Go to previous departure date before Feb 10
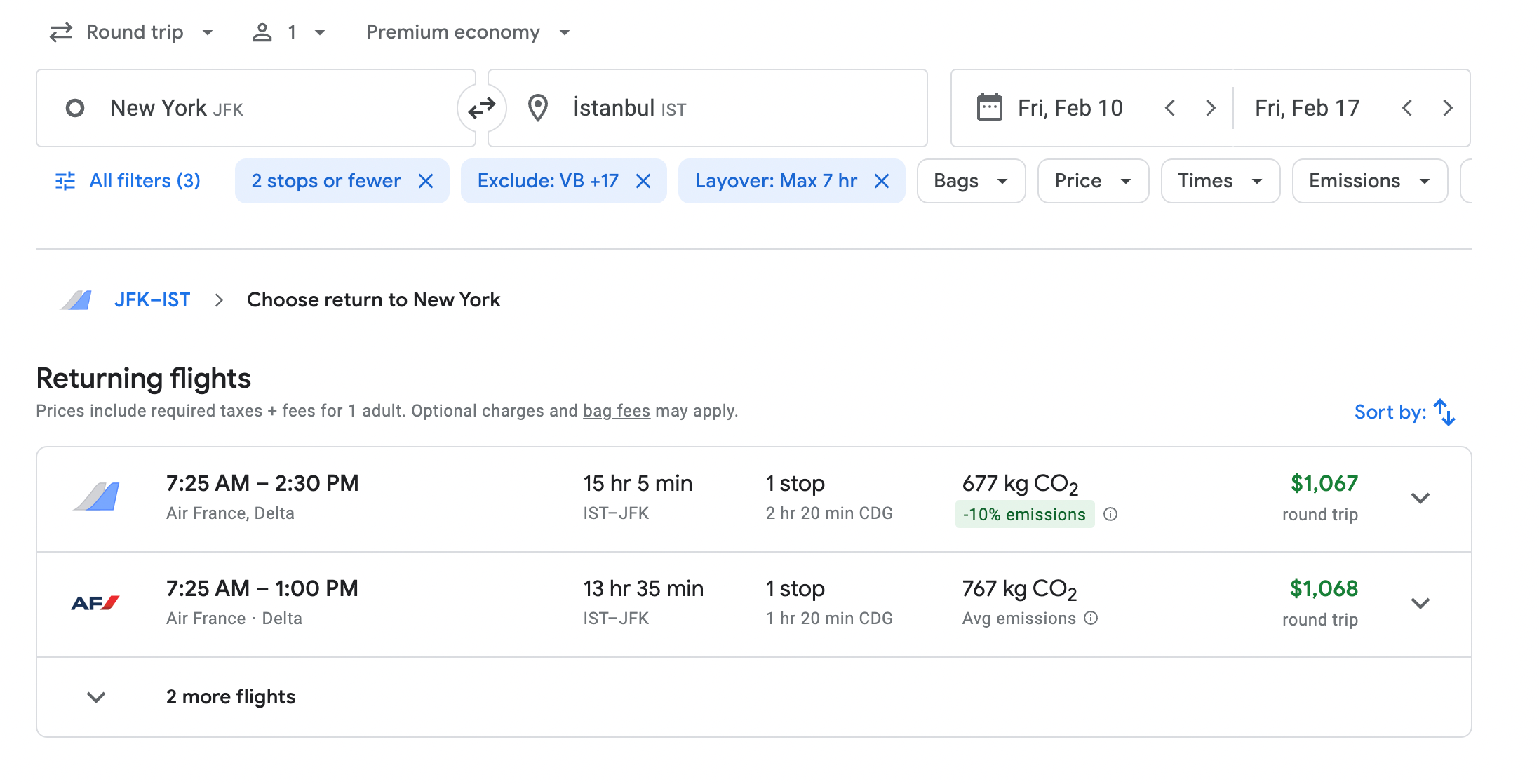This screenshot has height=784, width=1539. click(1170, 108)
